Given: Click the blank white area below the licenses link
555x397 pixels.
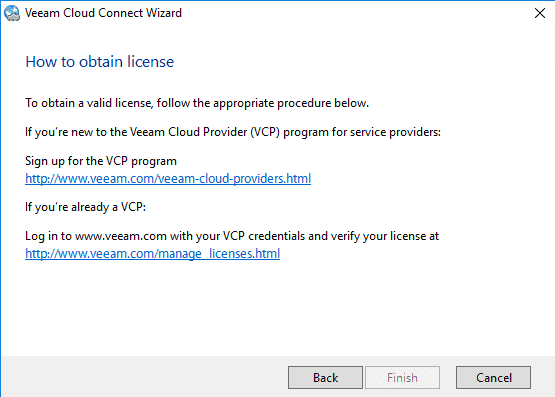Looking at the screenshot, I should coord(276,308).
